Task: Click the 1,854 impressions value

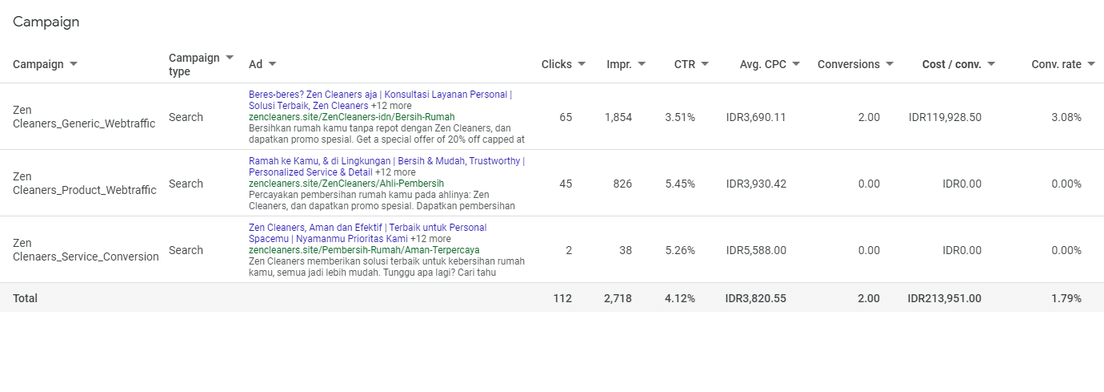Action: [618, 117]
